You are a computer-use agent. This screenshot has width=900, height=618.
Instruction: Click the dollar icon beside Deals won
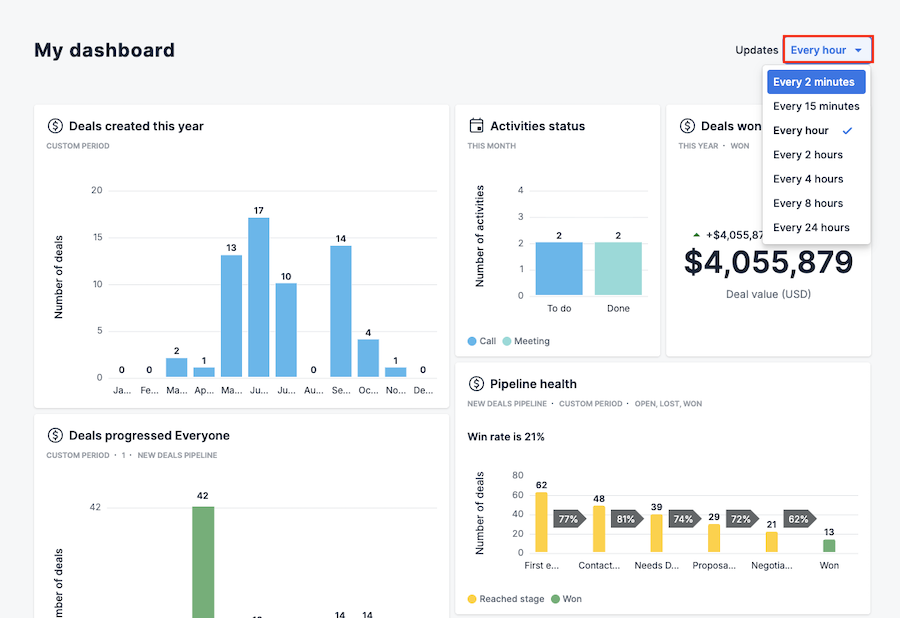[688, 126]
